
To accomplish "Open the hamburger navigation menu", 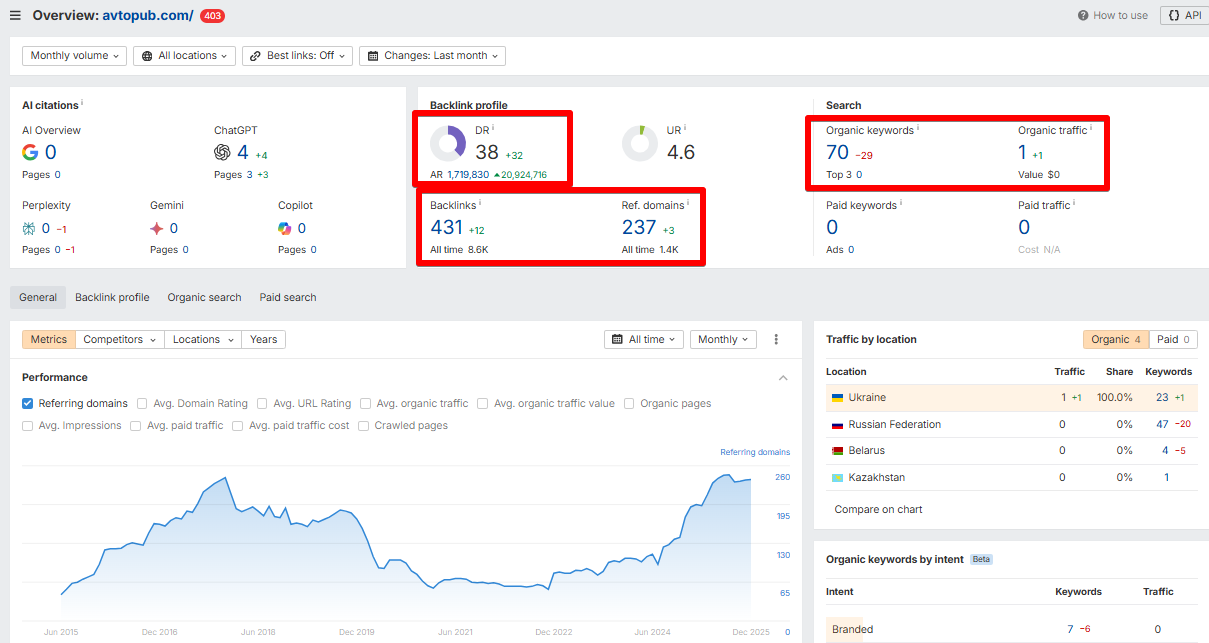I will pos(15,16).
